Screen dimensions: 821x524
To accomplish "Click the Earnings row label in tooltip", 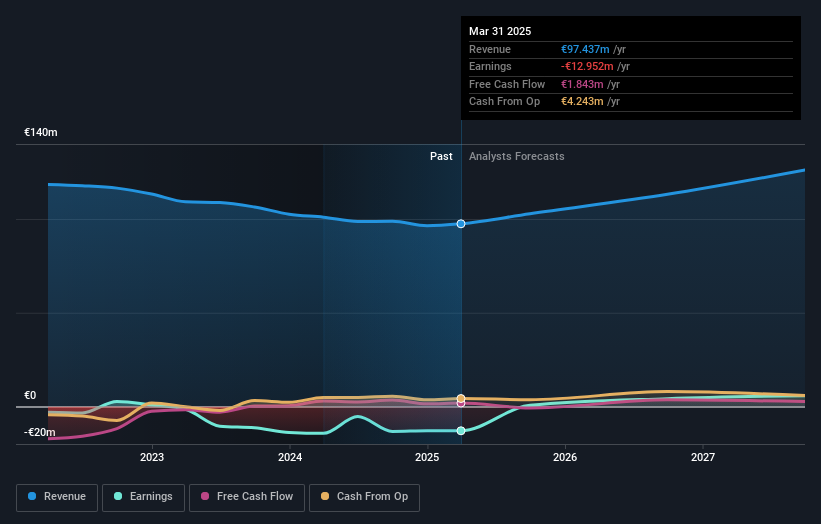I will click(490, 66).
